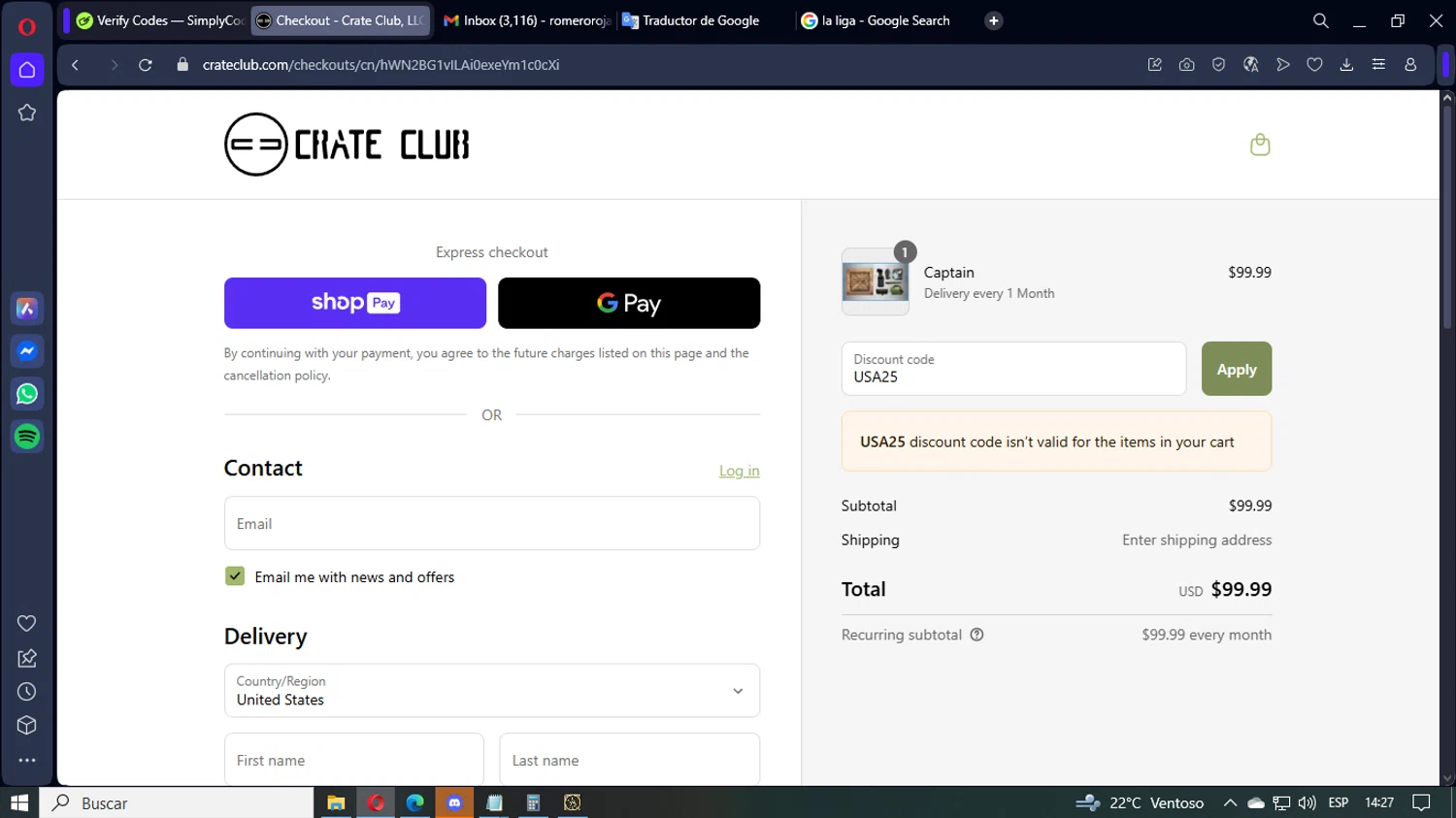Open Spotify in the sidebar
Screen dimensions: 1456x818
(x=27, y=437)
